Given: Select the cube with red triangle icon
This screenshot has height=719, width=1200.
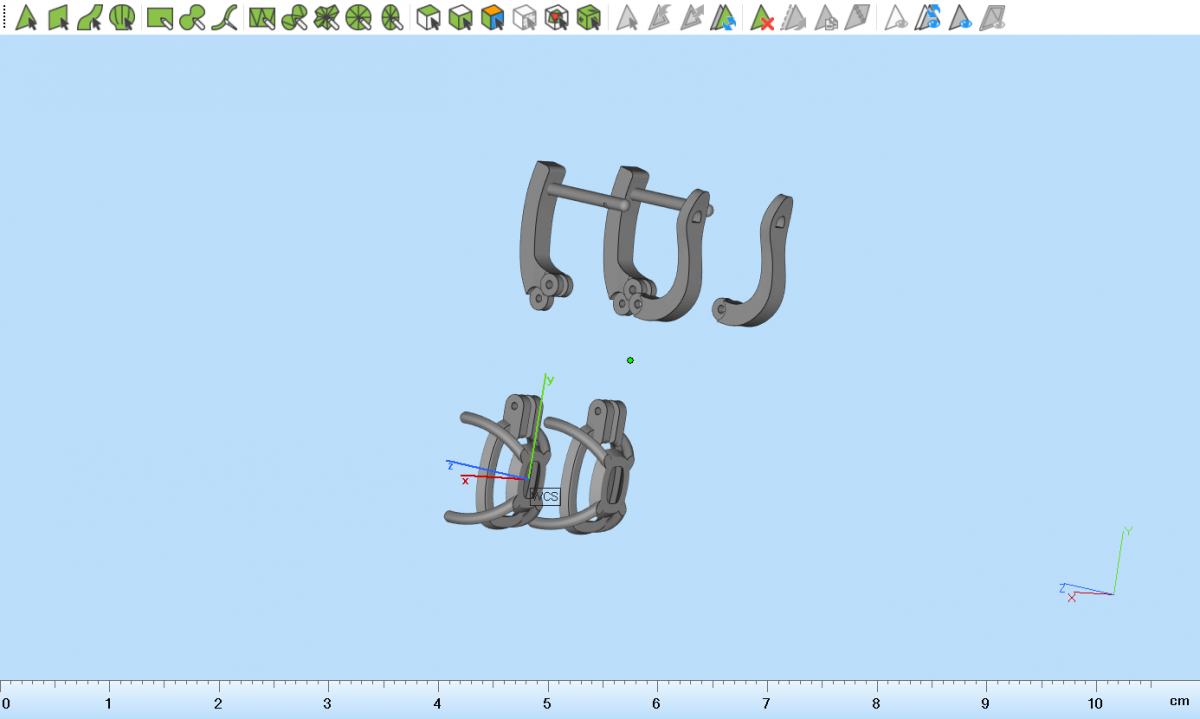Looking at the screenshot, I should tap(556, 17).
